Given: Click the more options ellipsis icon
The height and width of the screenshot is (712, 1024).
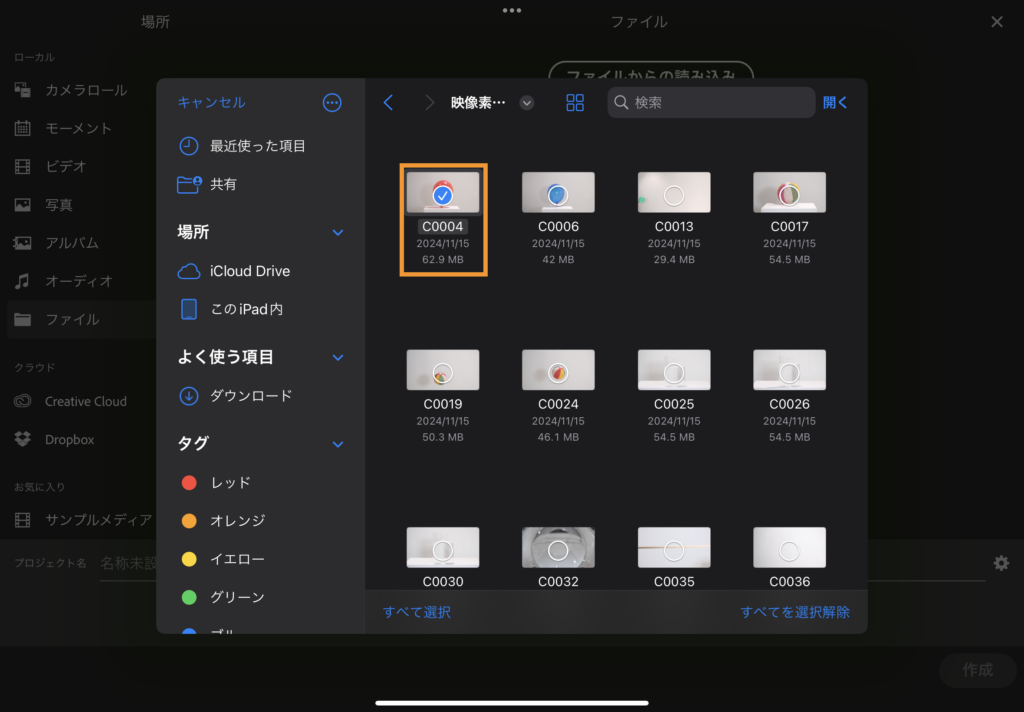Looking at the screenshot, I should (332, 103).
